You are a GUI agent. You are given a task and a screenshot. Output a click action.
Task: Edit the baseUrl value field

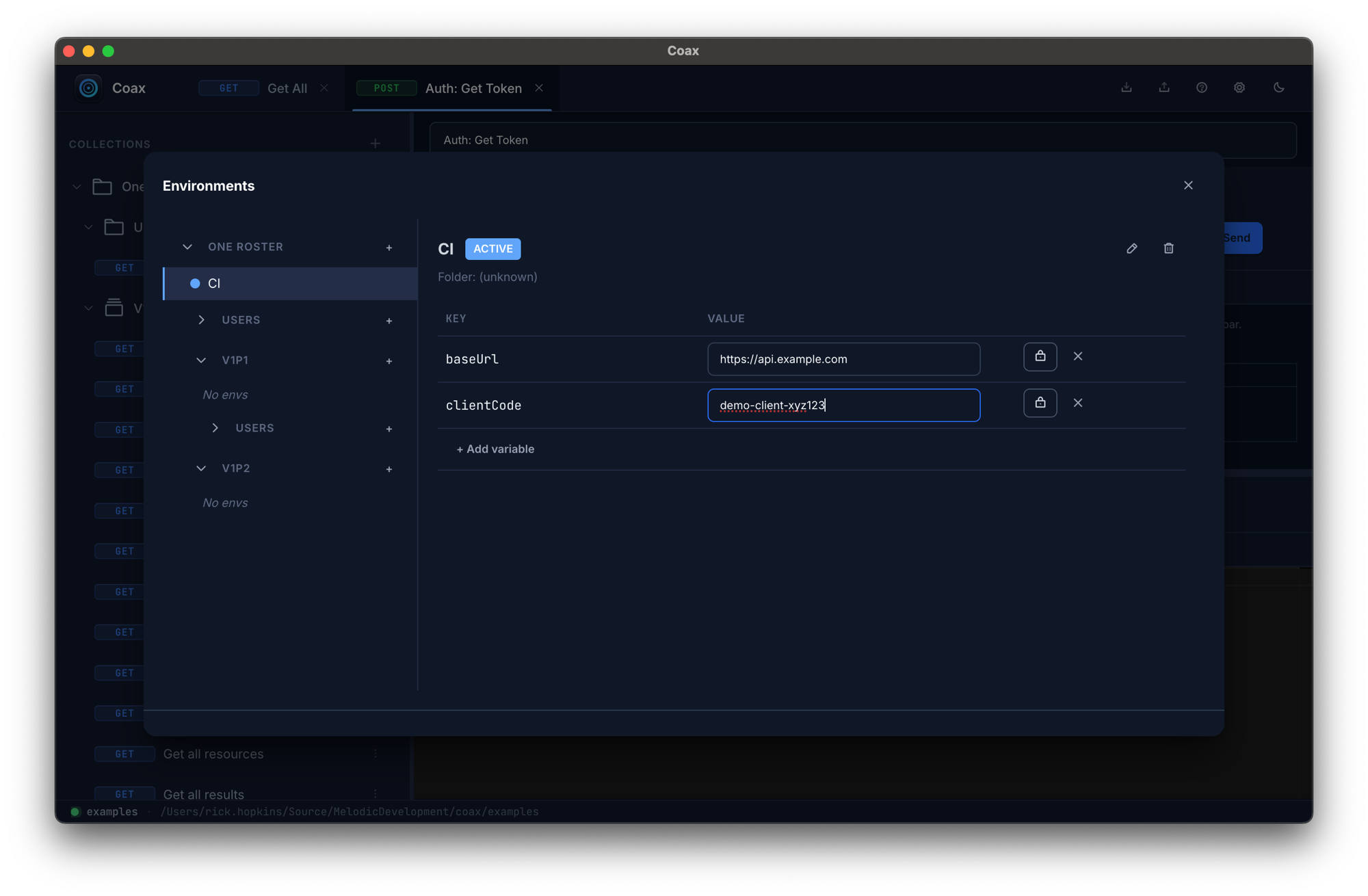pyautogui.click(x=843, y=359)
